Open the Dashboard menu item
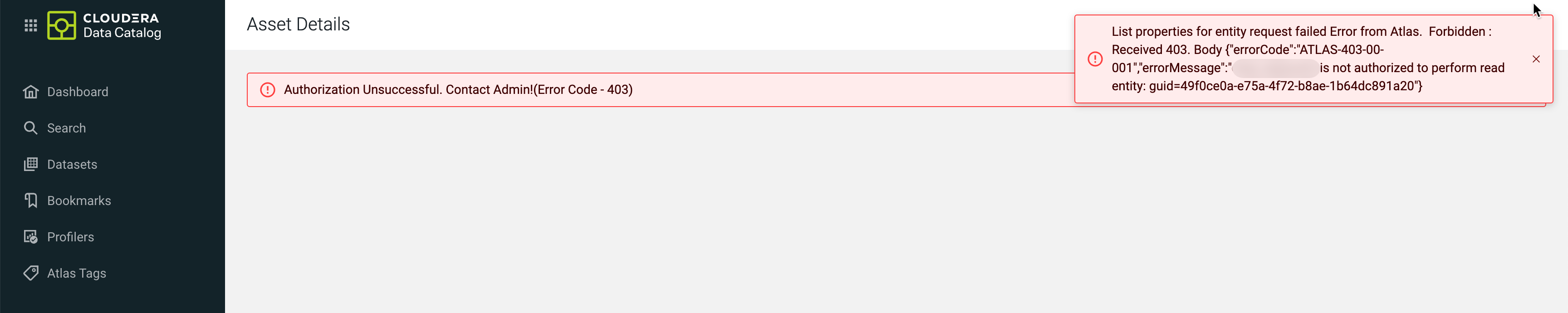This screenshot has height=313, width=1568. [77, 92]
